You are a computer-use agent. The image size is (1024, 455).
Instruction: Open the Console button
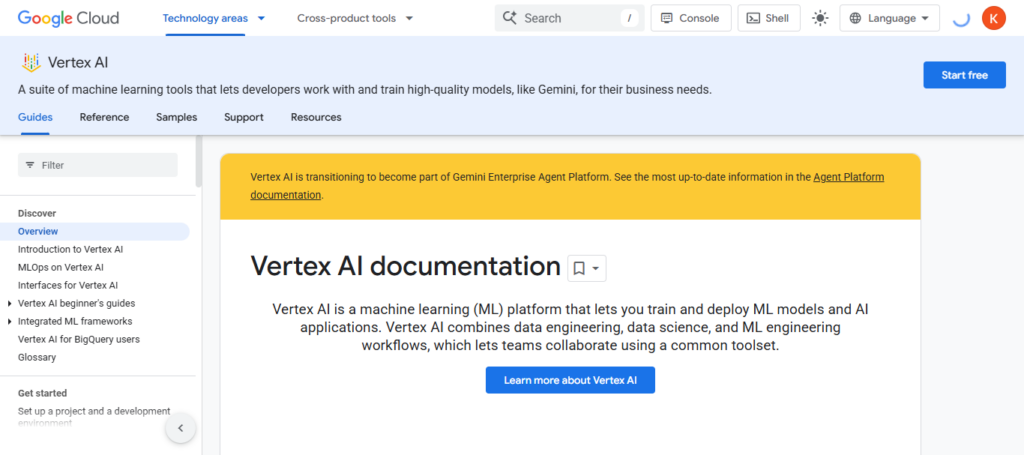tap(691, 18)
